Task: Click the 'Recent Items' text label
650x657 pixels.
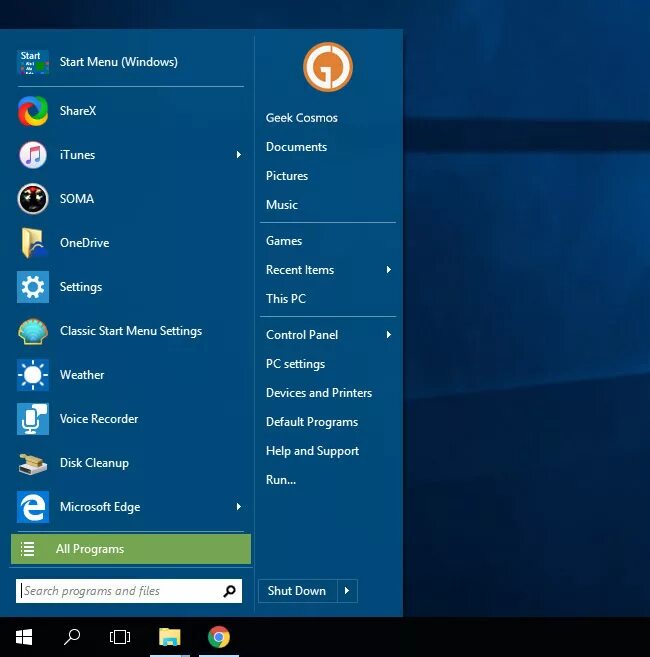Action: click(x=300, y=269)
